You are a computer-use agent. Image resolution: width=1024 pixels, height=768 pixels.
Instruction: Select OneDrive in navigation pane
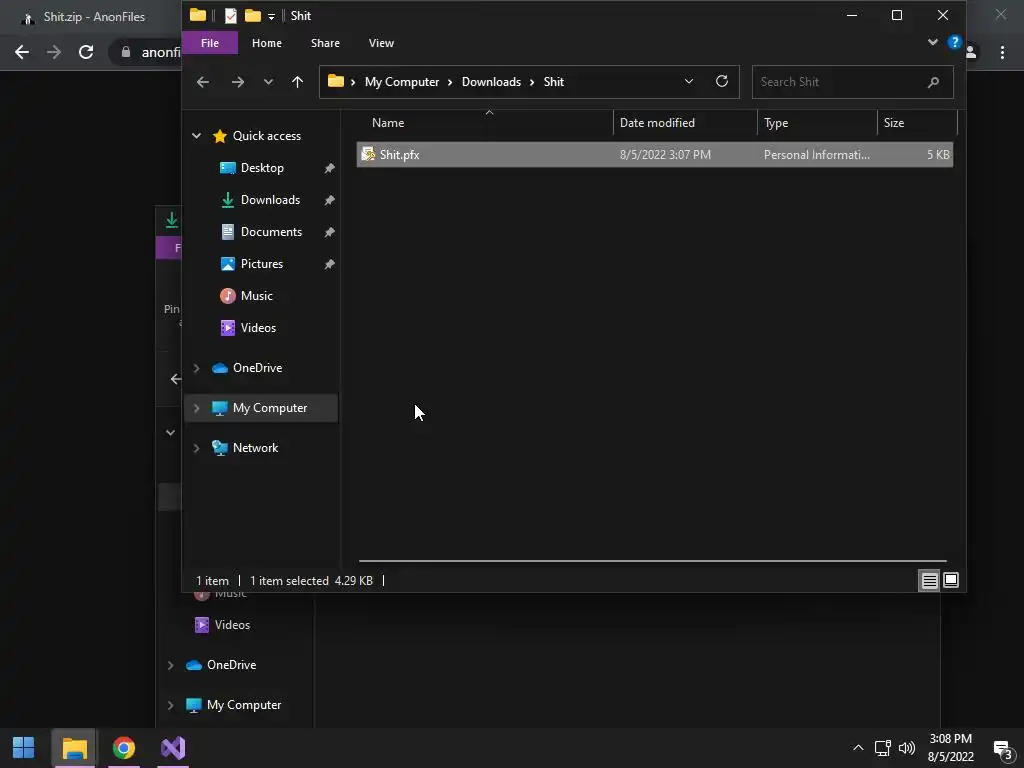257,368
